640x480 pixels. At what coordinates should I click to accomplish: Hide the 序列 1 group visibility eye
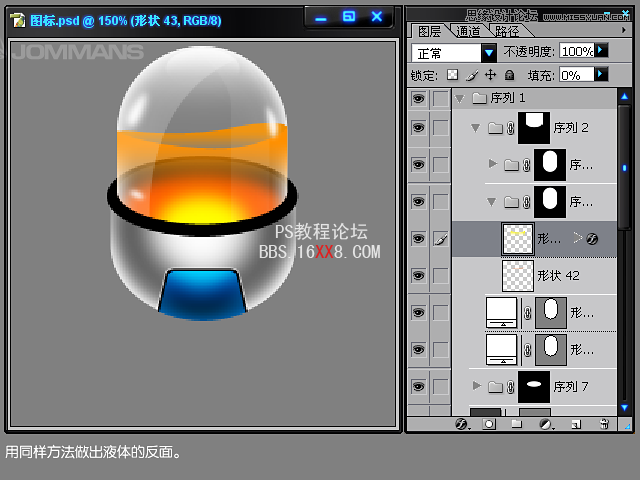pyautogui.click(x=418, y=98)
